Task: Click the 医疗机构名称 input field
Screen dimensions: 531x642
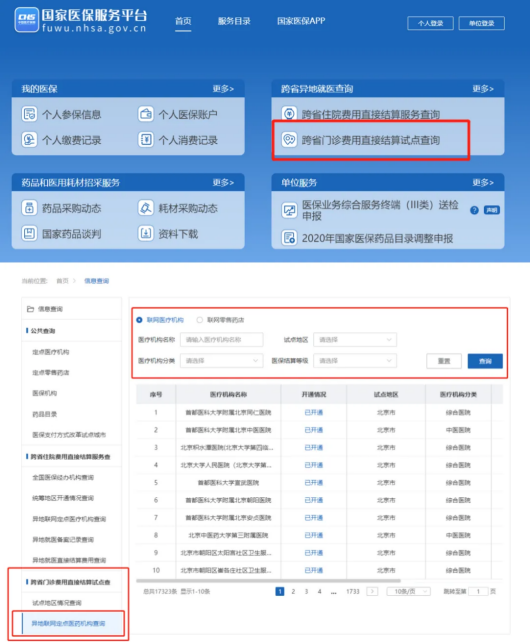Action: pos(221,339)
